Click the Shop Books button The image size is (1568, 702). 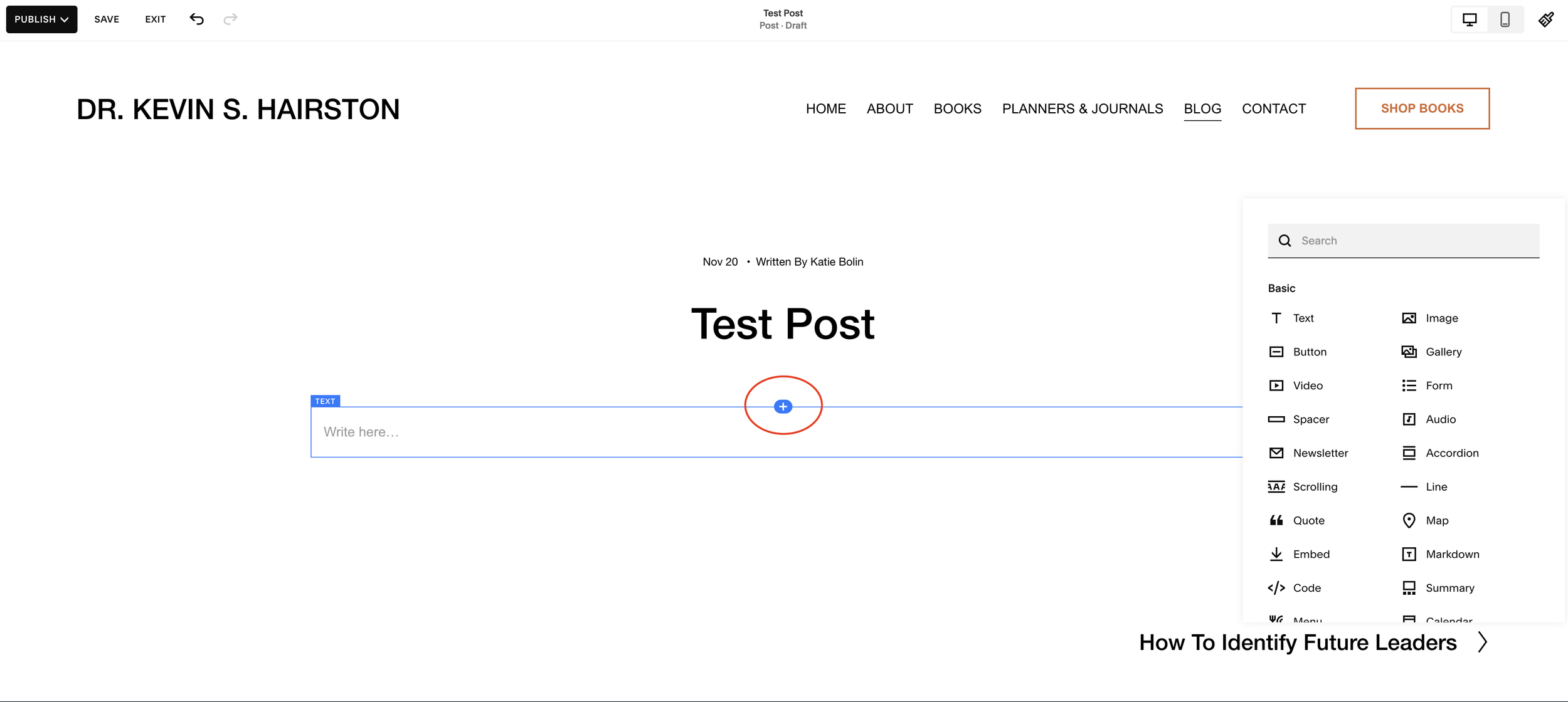tap(1422, 108)
